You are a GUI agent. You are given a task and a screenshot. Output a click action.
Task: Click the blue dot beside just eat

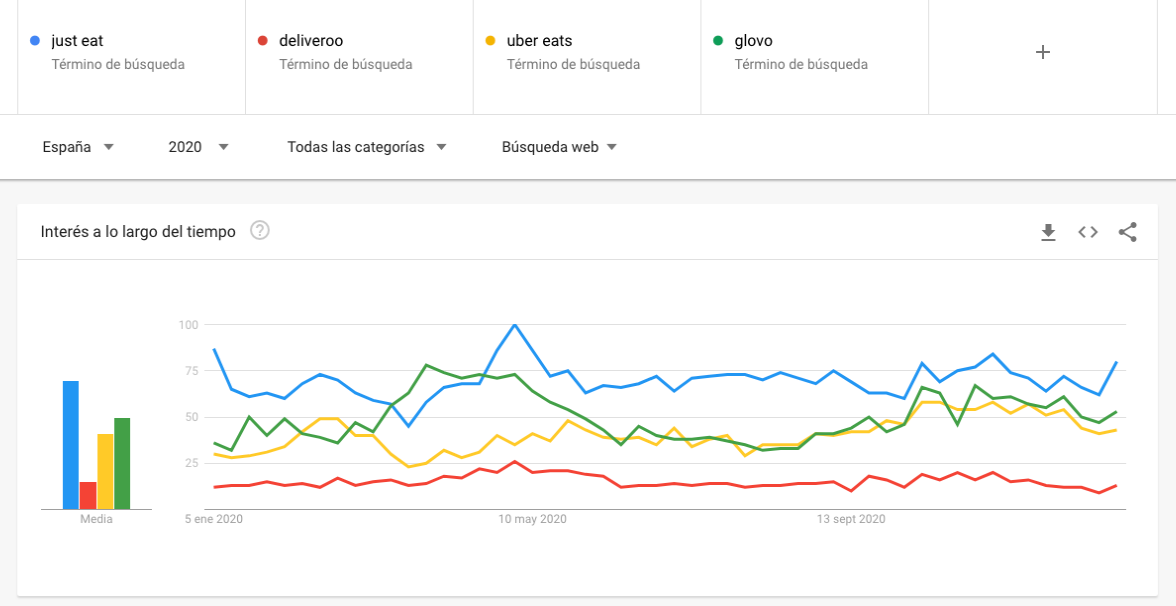(x=36, y=41)
